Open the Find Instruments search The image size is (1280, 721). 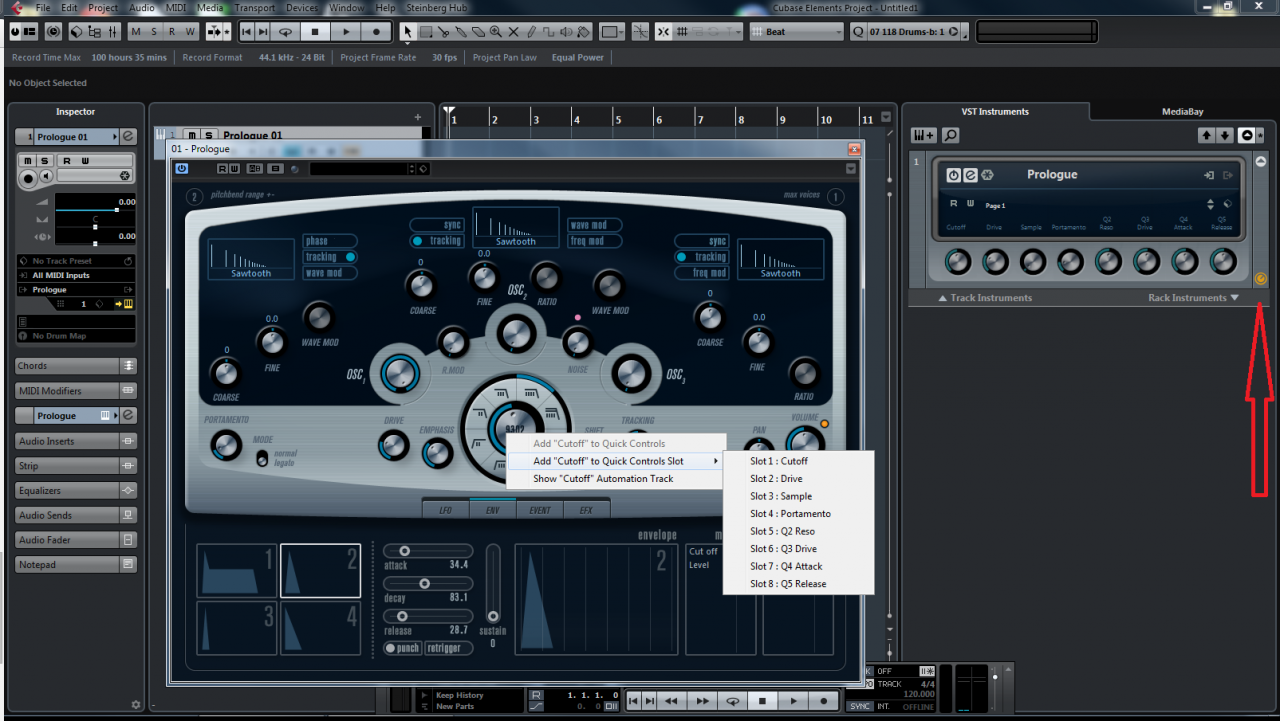pos(951,135)
